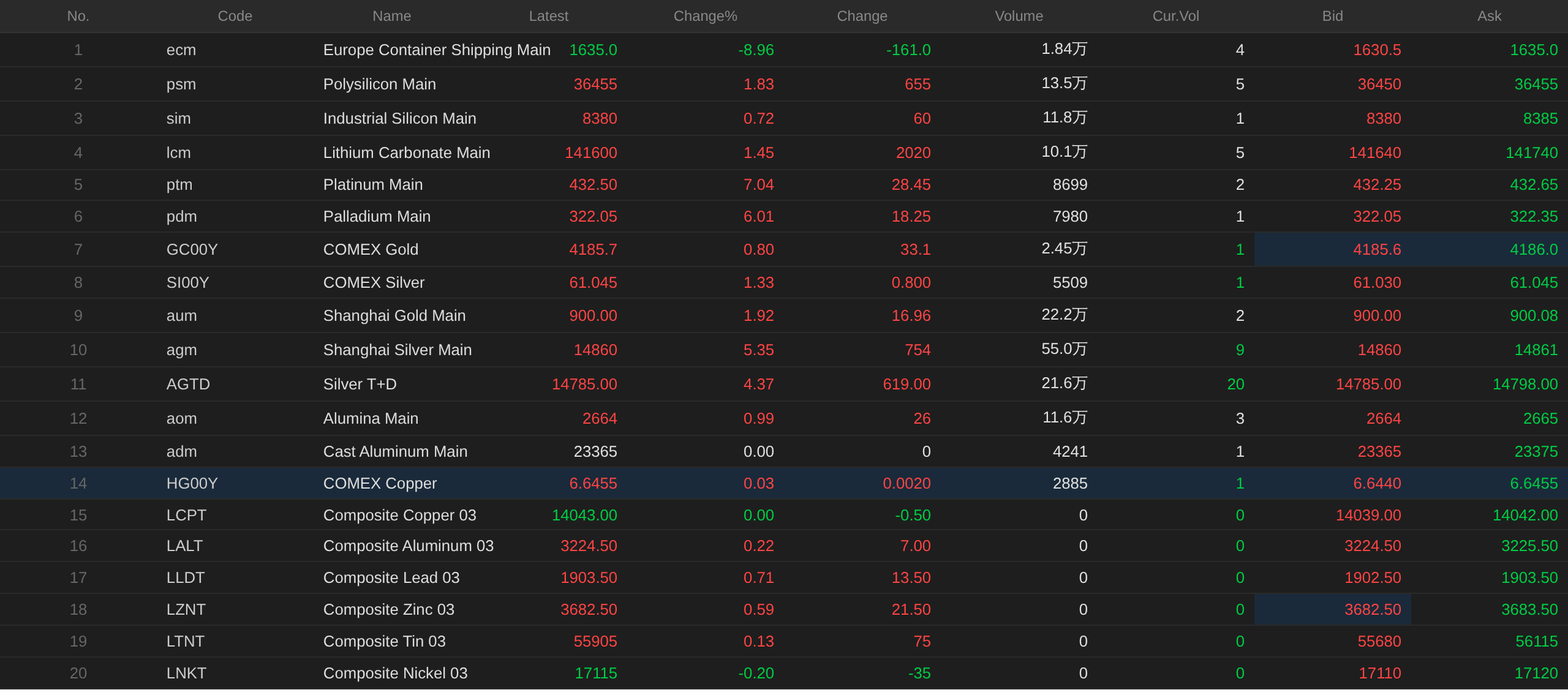Sort by the Name column header
Screen dimensions: 1568x698
click(391, 16)
